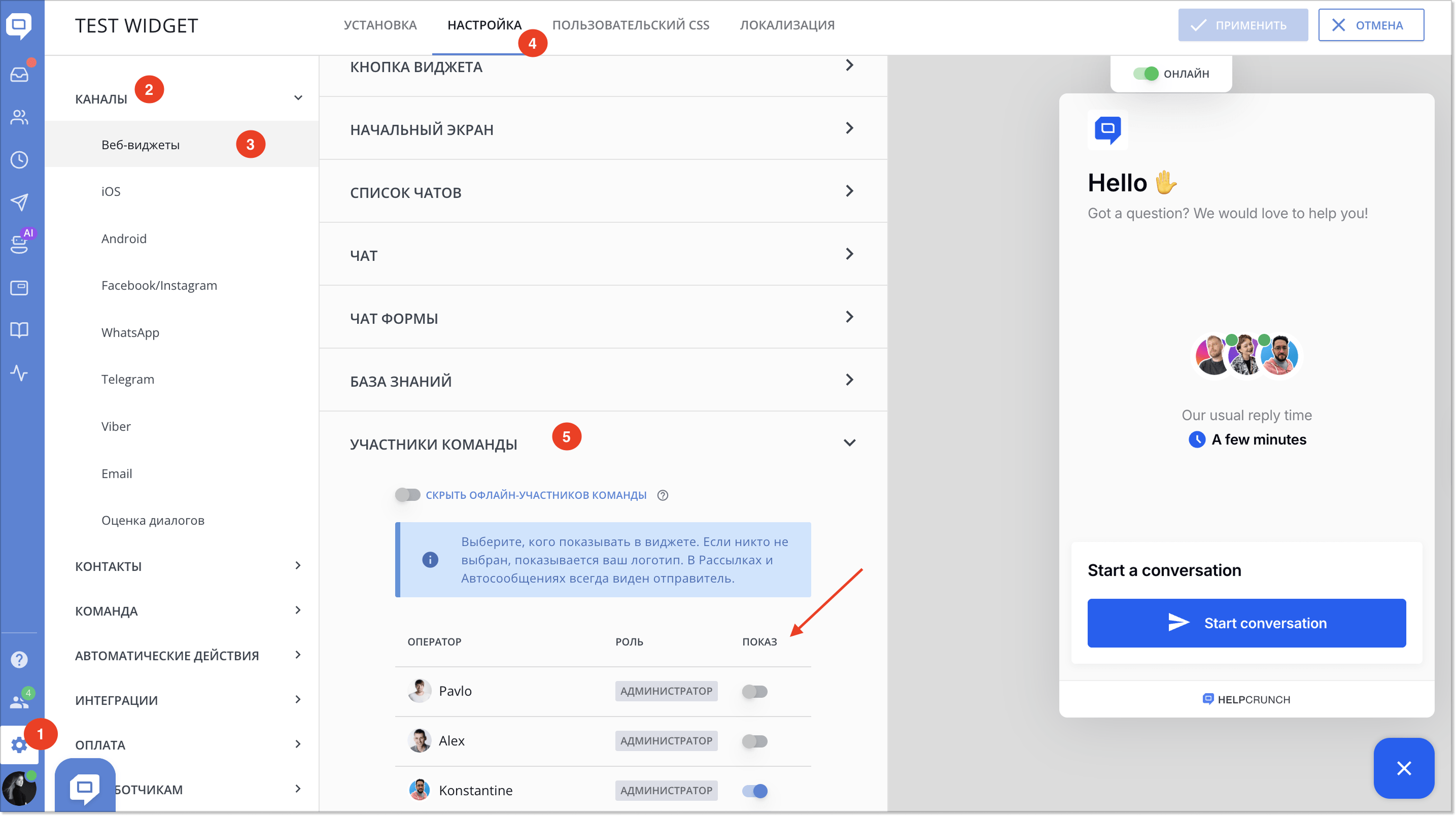Open the settings gear icon
1456x816 pixels.
(19, 745)
